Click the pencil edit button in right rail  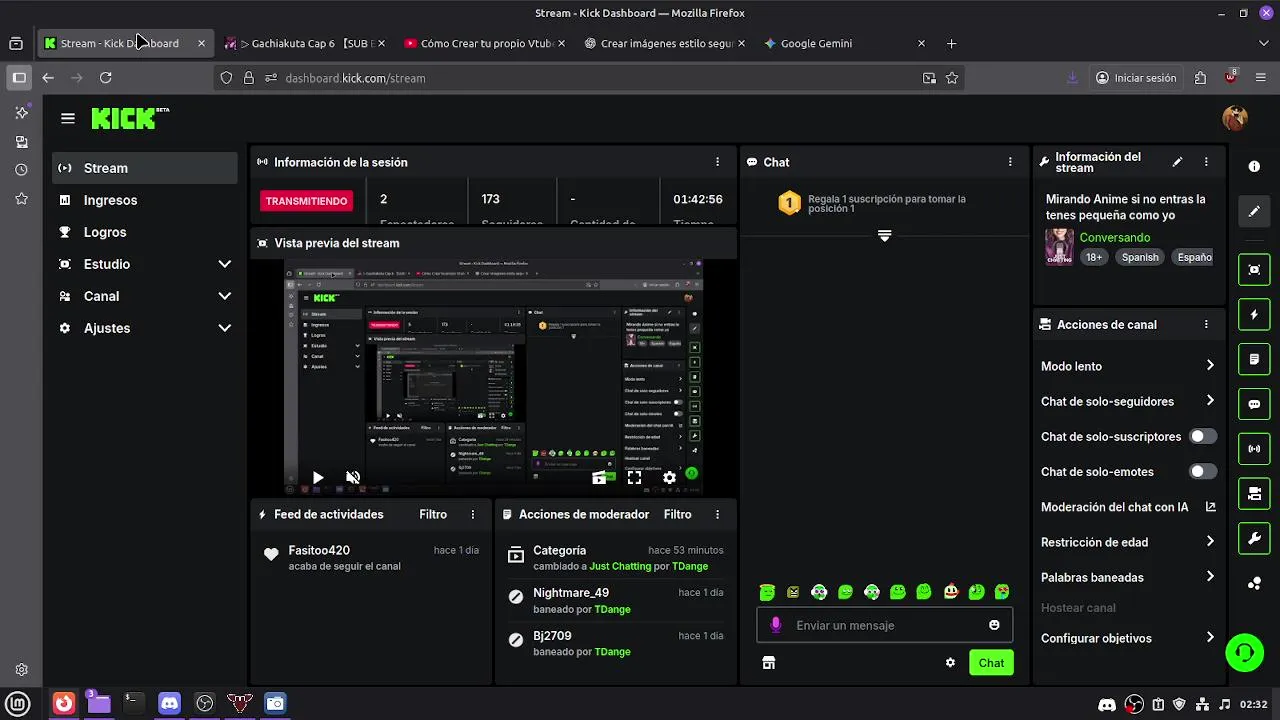tap(1254, 212)
